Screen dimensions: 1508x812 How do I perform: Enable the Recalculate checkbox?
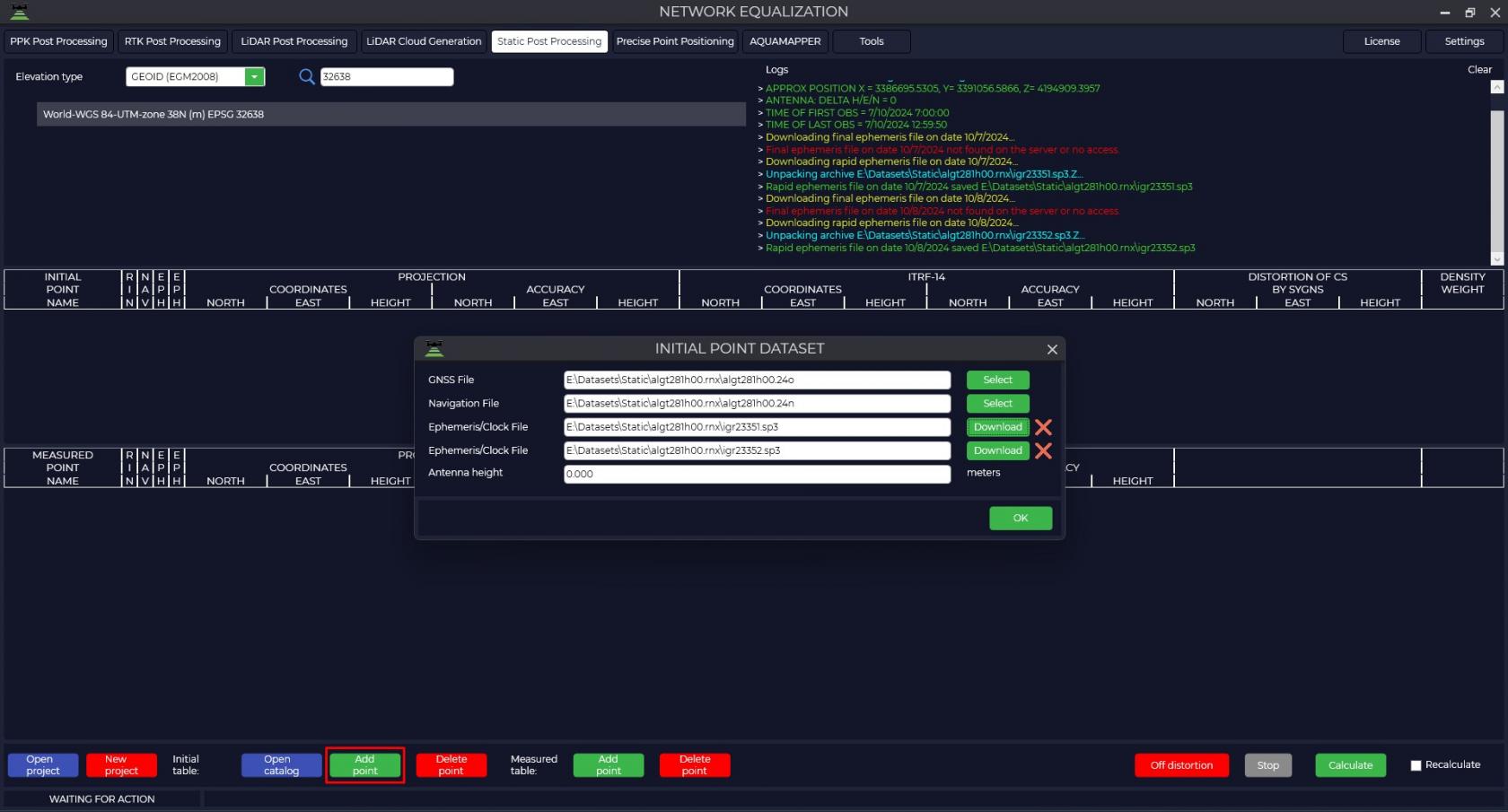[x=1416, y=765]
